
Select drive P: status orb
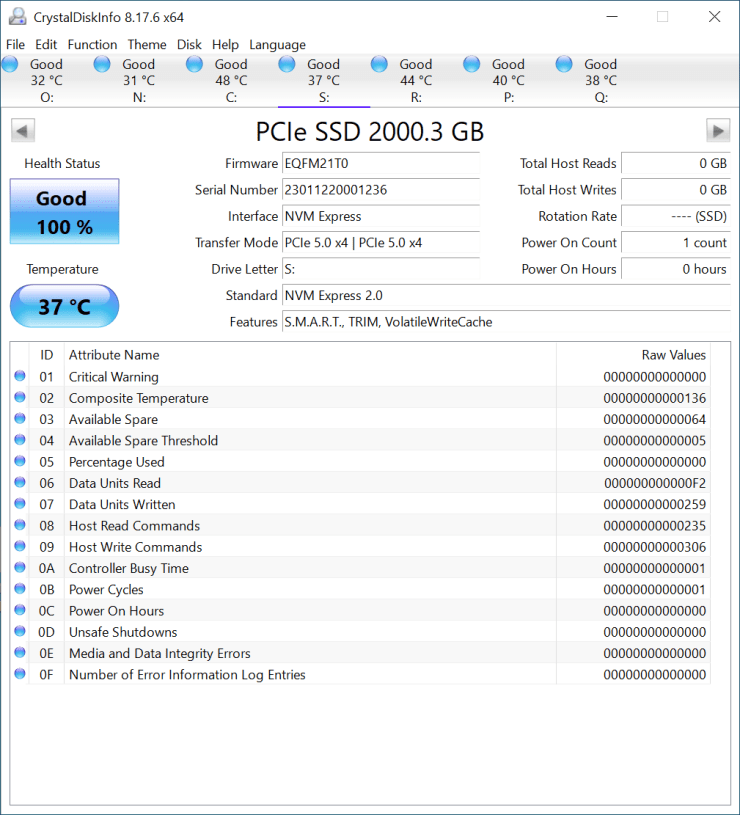(472, 64)
